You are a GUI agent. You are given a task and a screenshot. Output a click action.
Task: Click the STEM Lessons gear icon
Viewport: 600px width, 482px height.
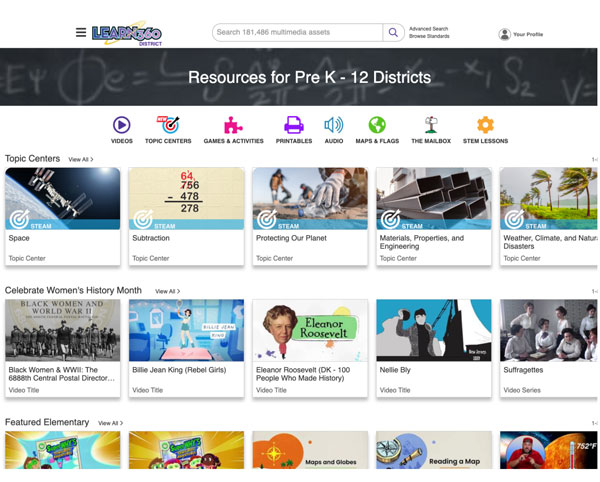(485, 125)
